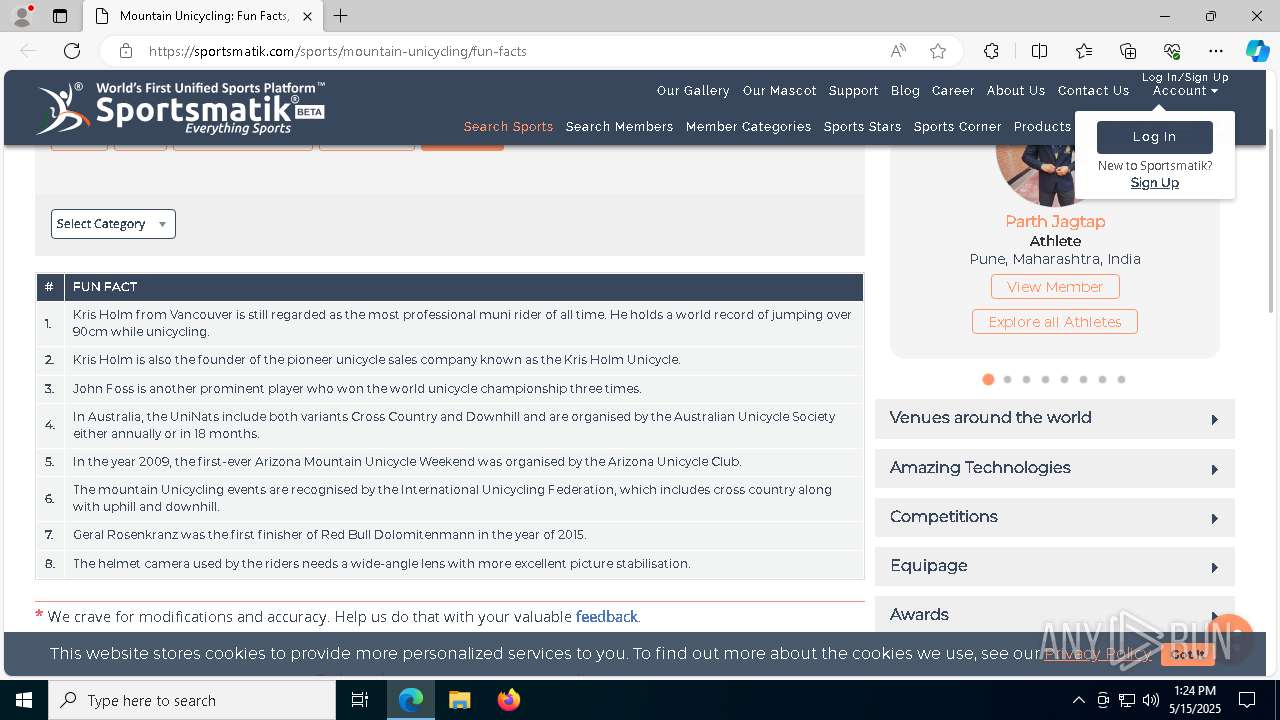
Task: Open notifications center icon
Action: click(1247, 700)
